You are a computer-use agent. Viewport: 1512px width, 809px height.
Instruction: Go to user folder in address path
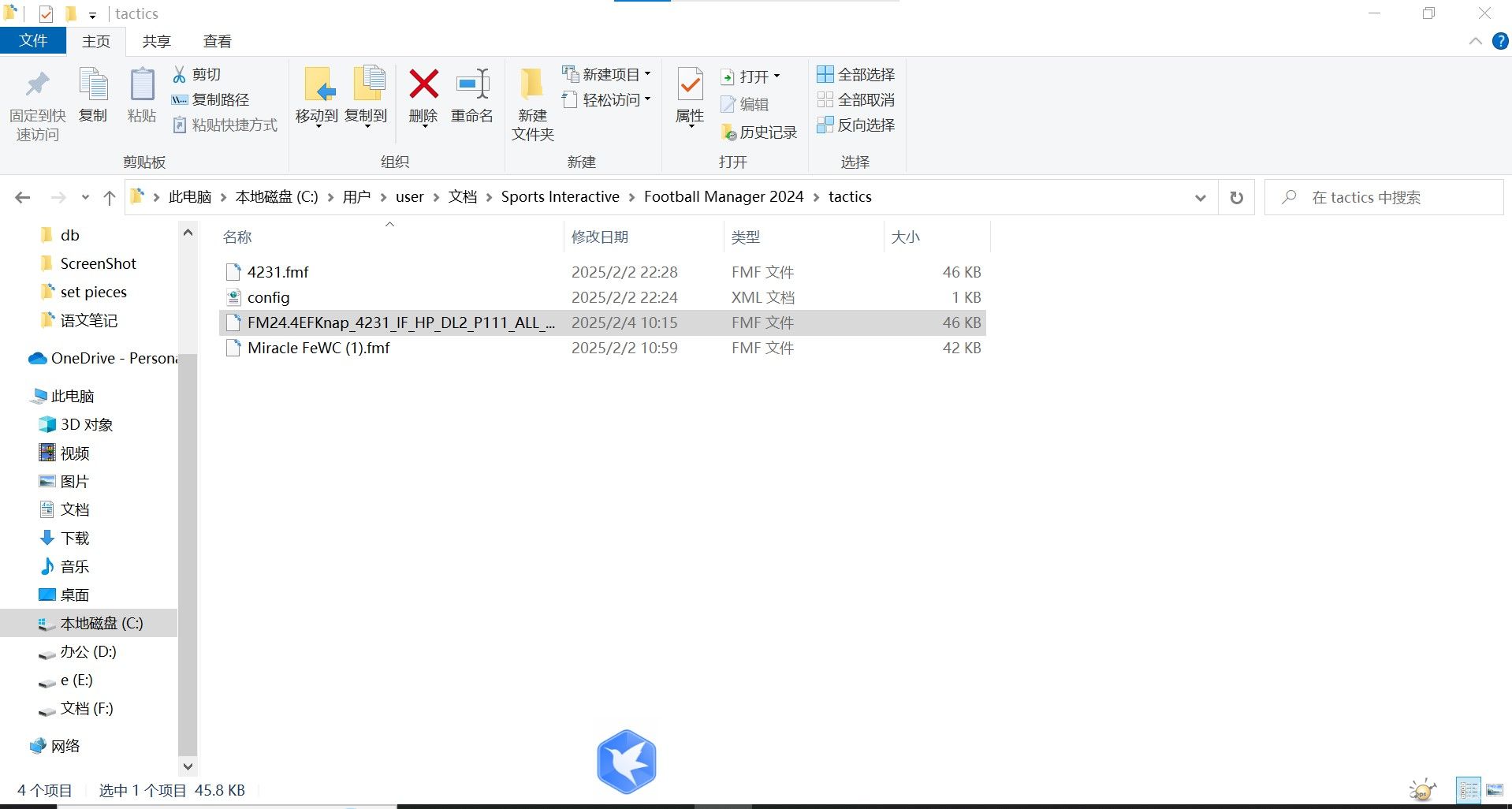(410, 197)
